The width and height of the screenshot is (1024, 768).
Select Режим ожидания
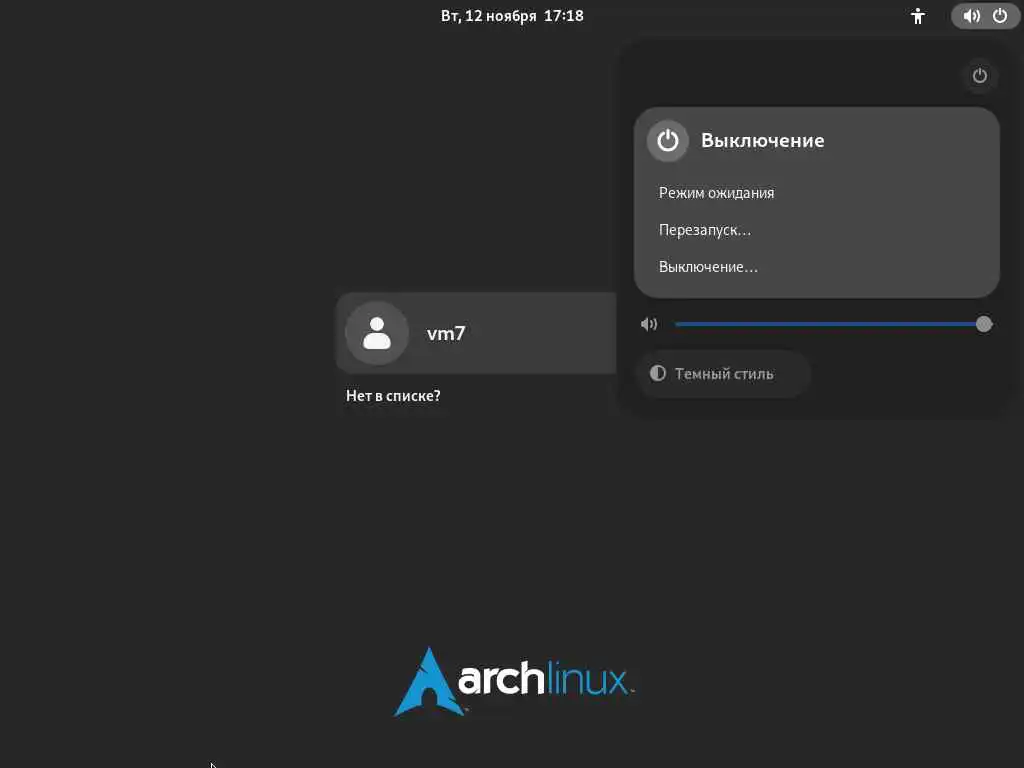[816, 193]
